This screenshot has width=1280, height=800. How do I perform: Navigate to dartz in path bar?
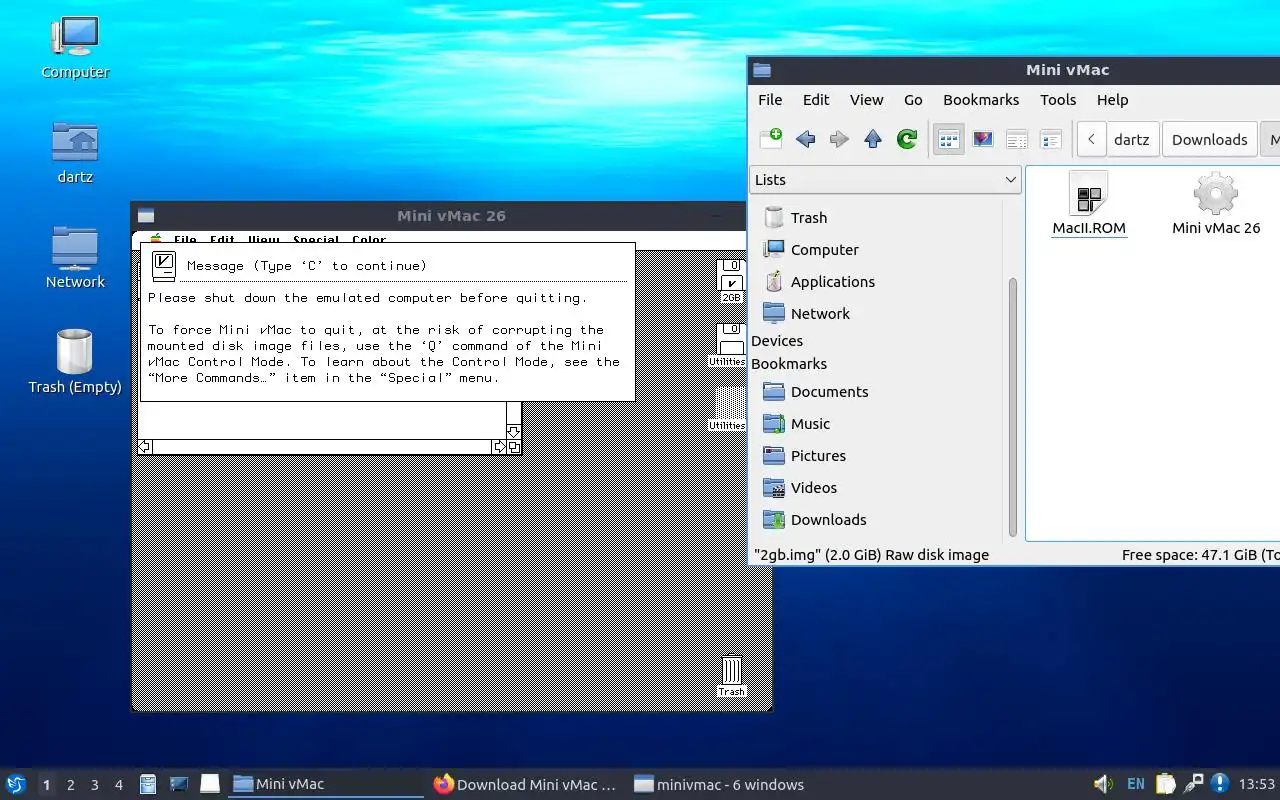[1132, 140]
